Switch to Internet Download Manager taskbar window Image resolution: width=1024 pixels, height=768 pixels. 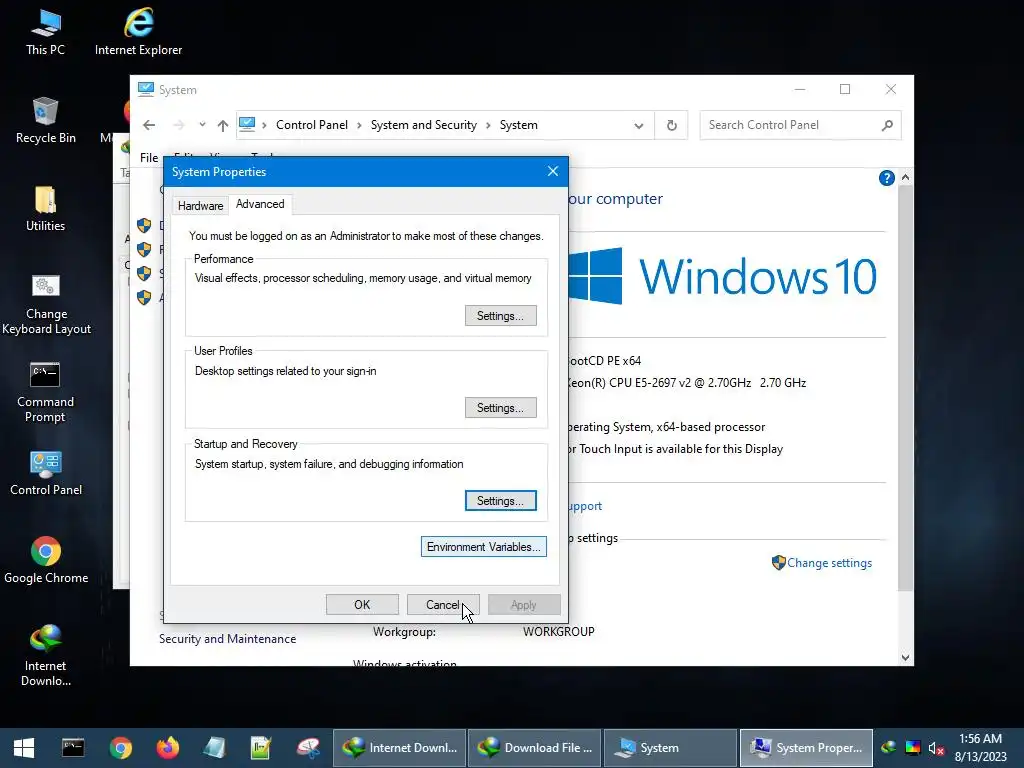click(x=400, y=748)
